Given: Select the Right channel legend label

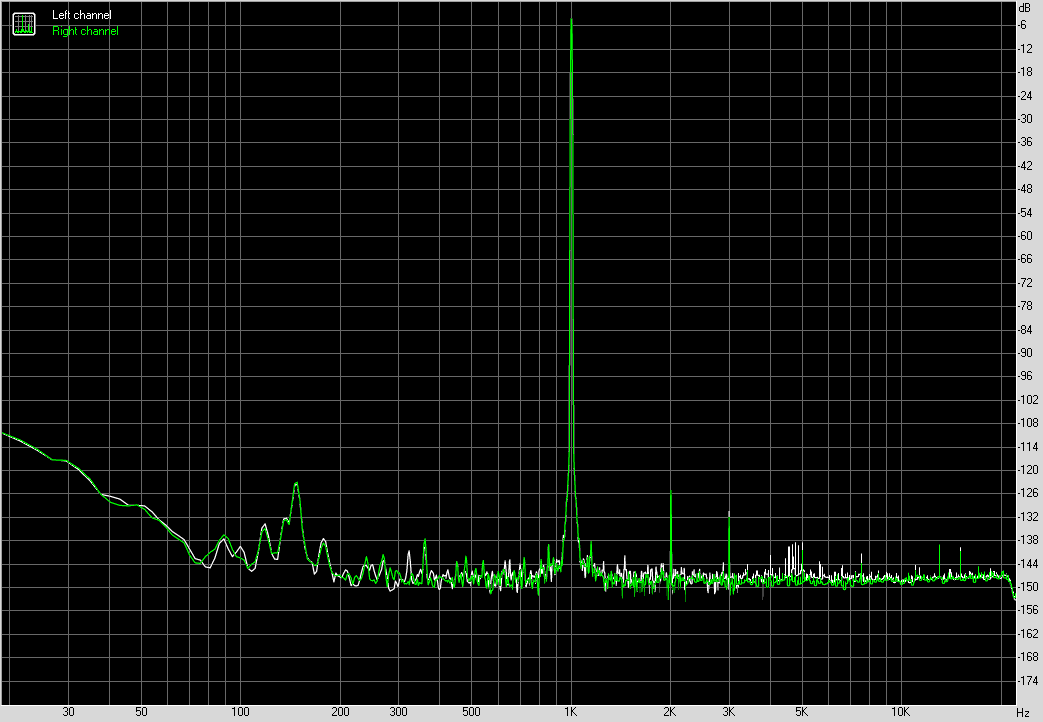Looking at the screenshot, I should point(85,31).
